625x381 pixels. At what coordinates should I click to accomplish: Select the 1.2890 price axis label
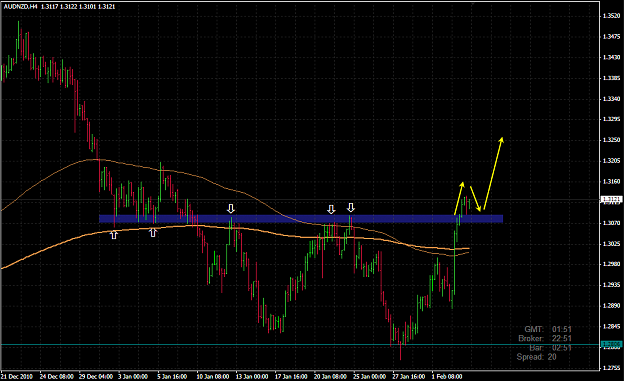point(611,306)
